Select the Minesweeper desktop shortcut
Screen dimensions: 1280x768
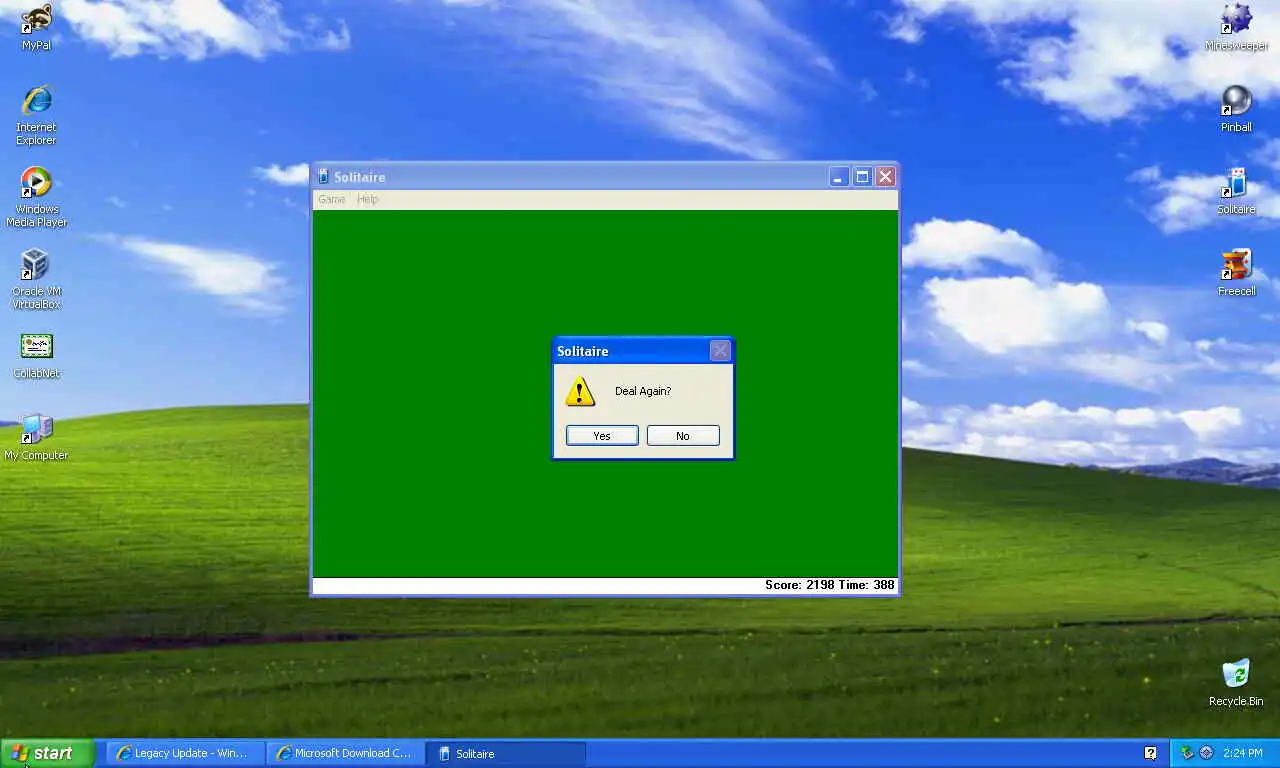coord(1236,27)
